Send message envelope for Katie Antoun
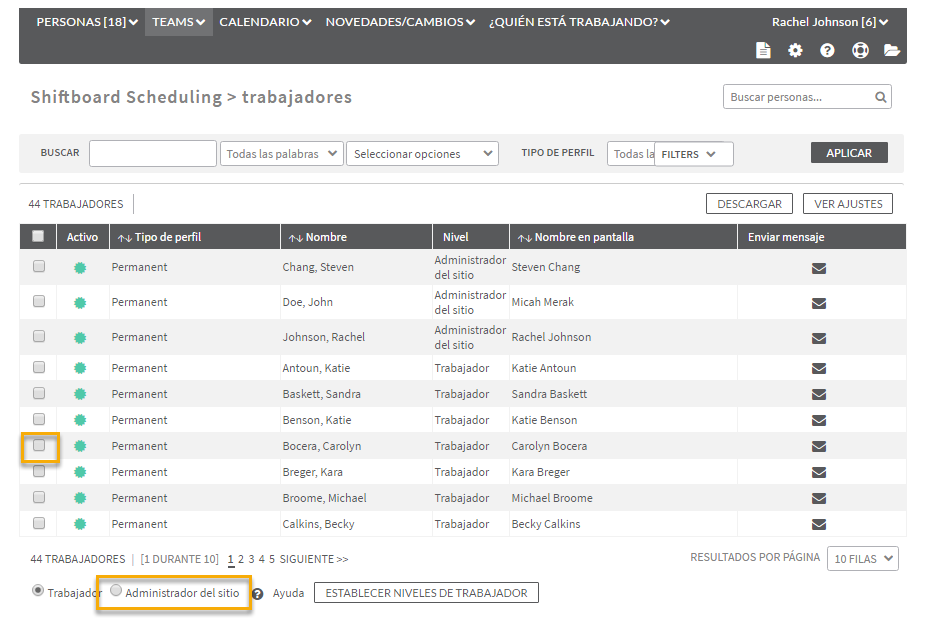Image resolution: width=929 pixels, height=619 pixels. (x=819, y=368)
